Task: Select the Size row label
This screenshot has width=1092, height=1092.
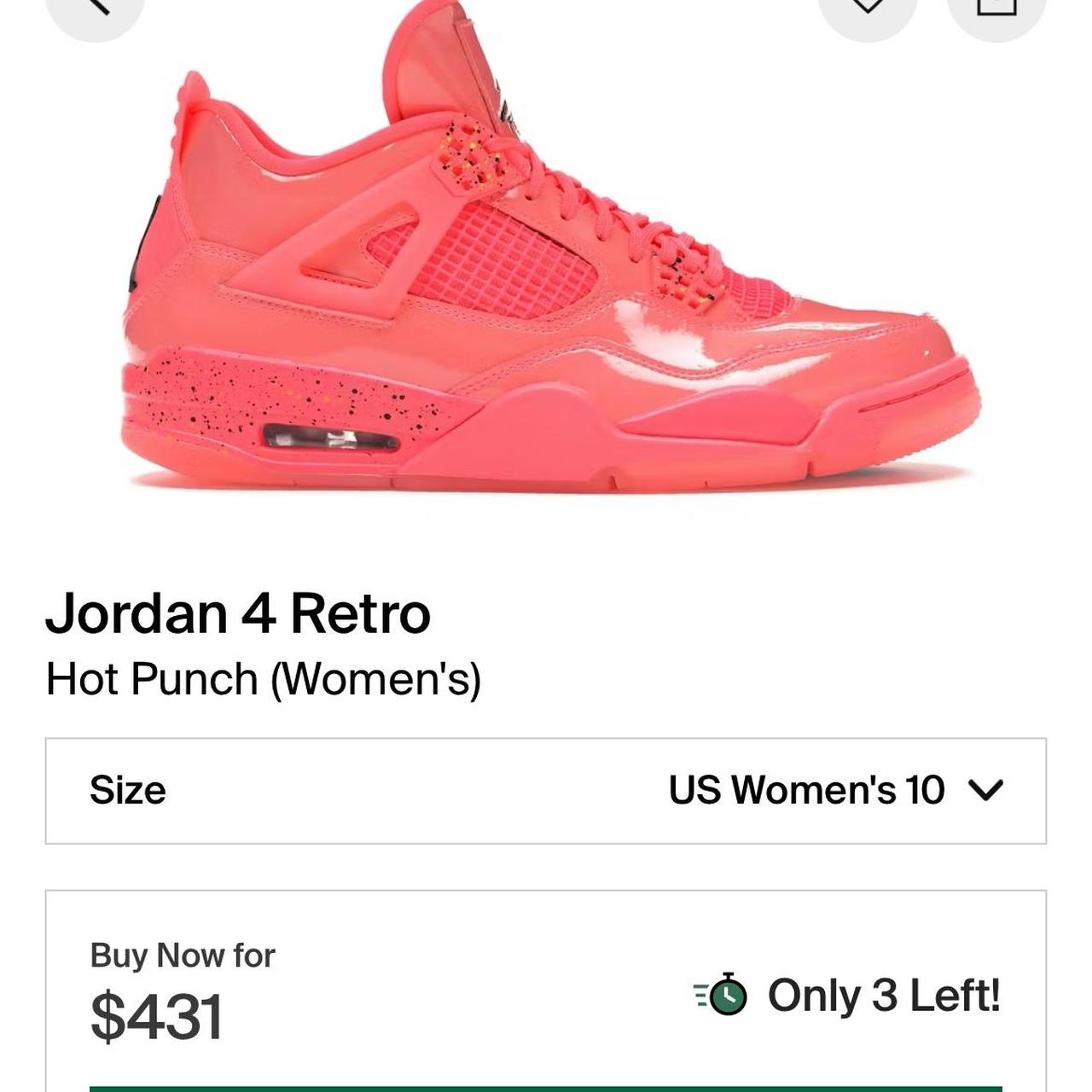Action: 130,792
